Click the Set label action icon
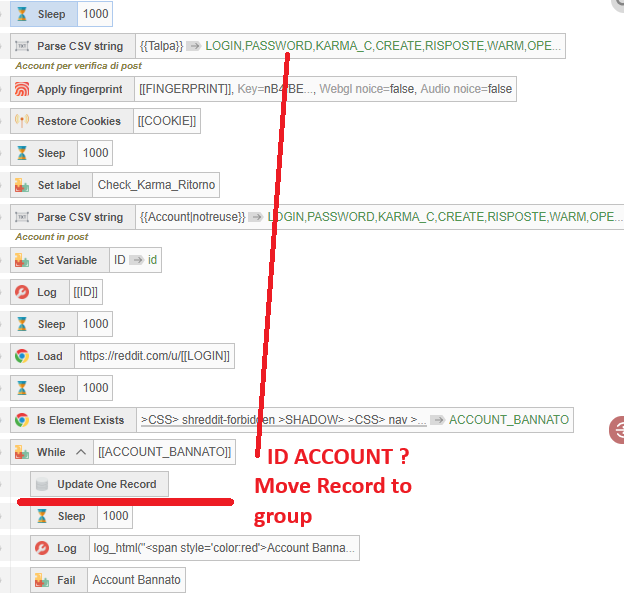The image size is (624, 594). point(22,185)
